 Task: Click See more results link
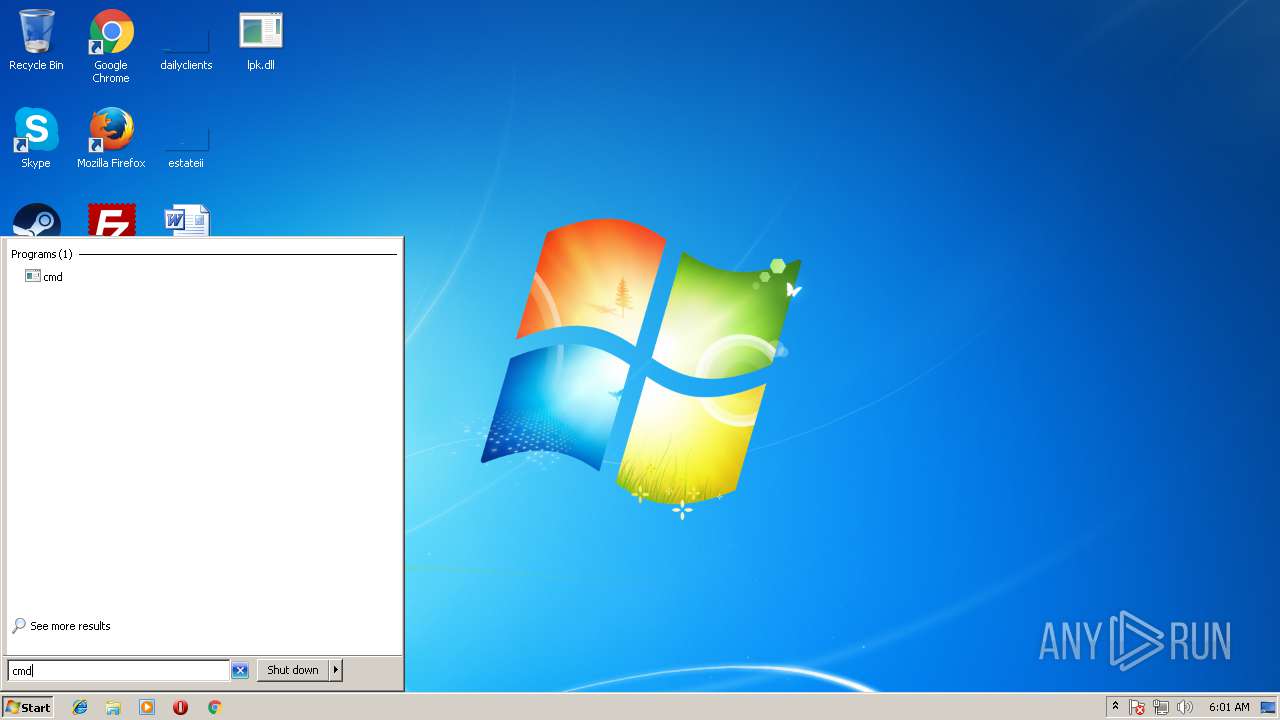coord(61,626)
